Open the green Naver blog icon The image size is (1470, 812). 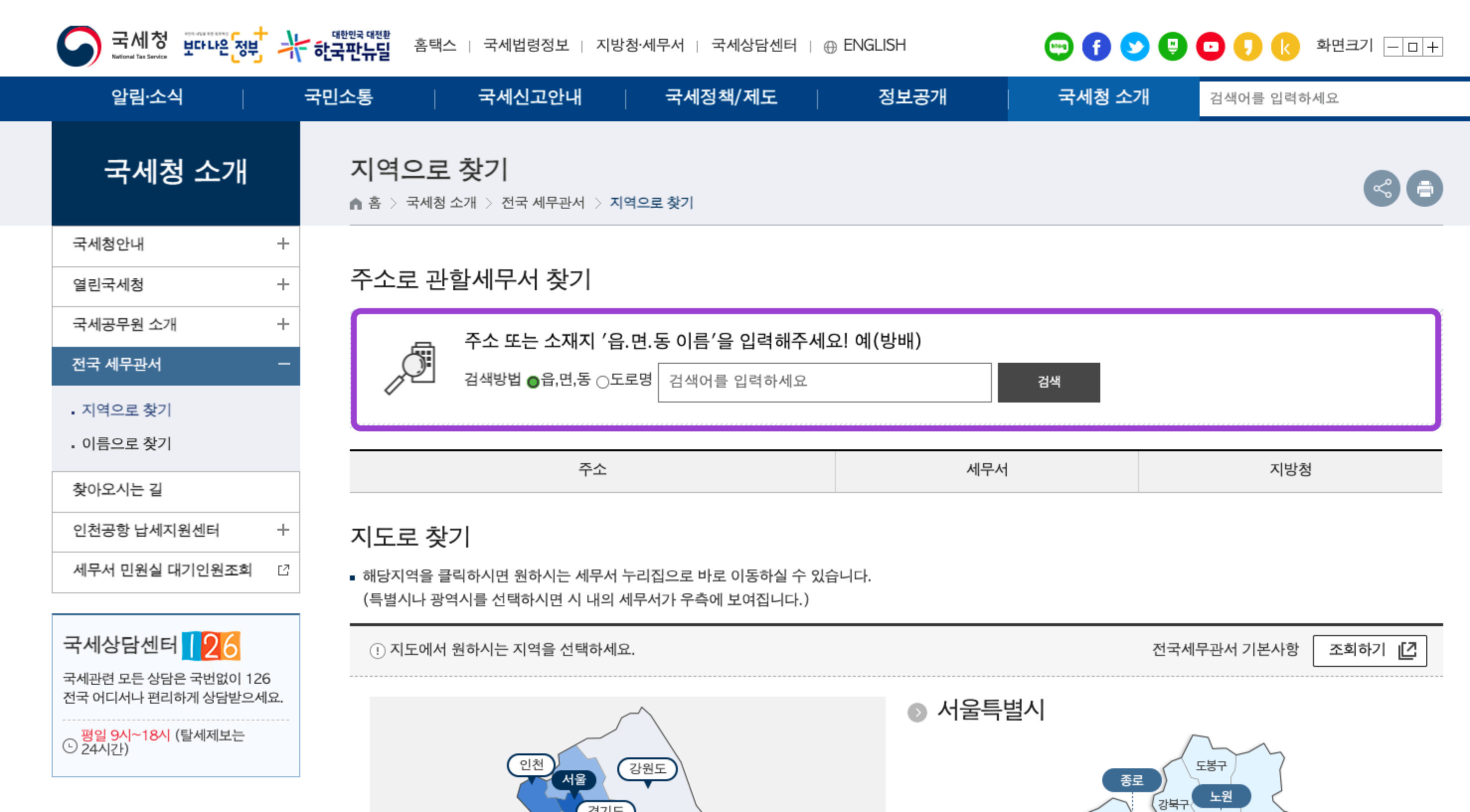coord(1059,47)
